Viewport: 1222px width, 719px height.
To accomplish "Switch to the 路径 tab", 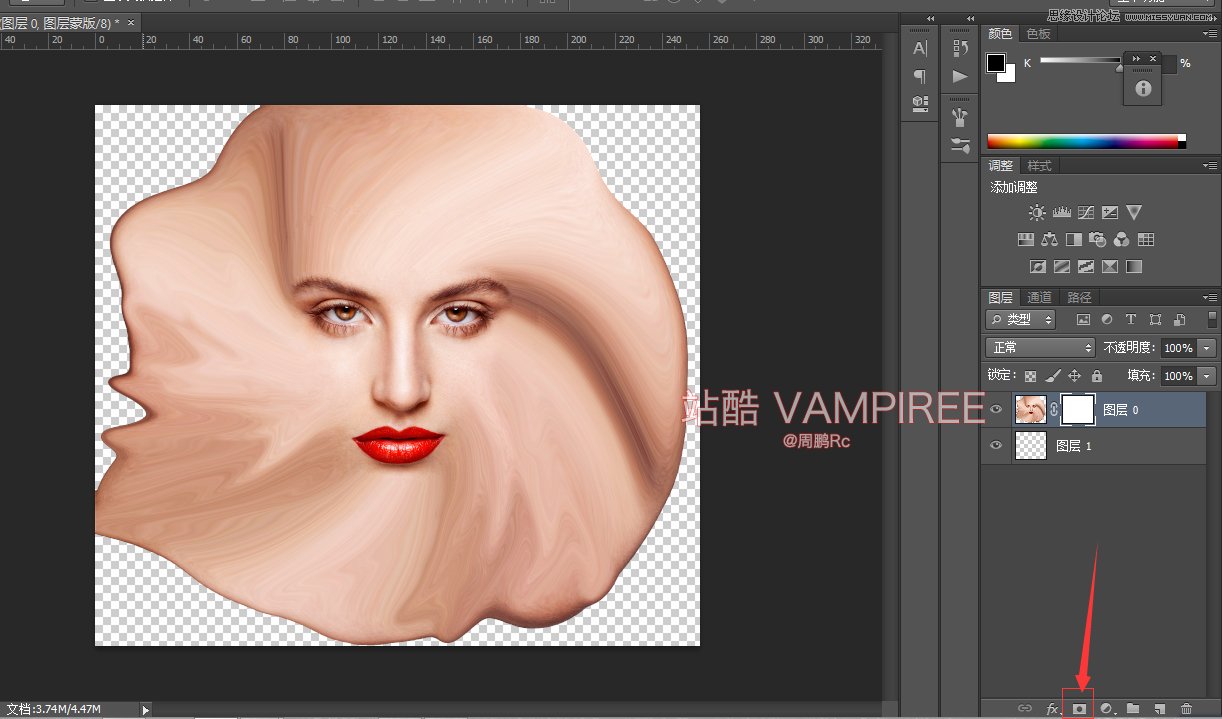I will coord(1079,297).
